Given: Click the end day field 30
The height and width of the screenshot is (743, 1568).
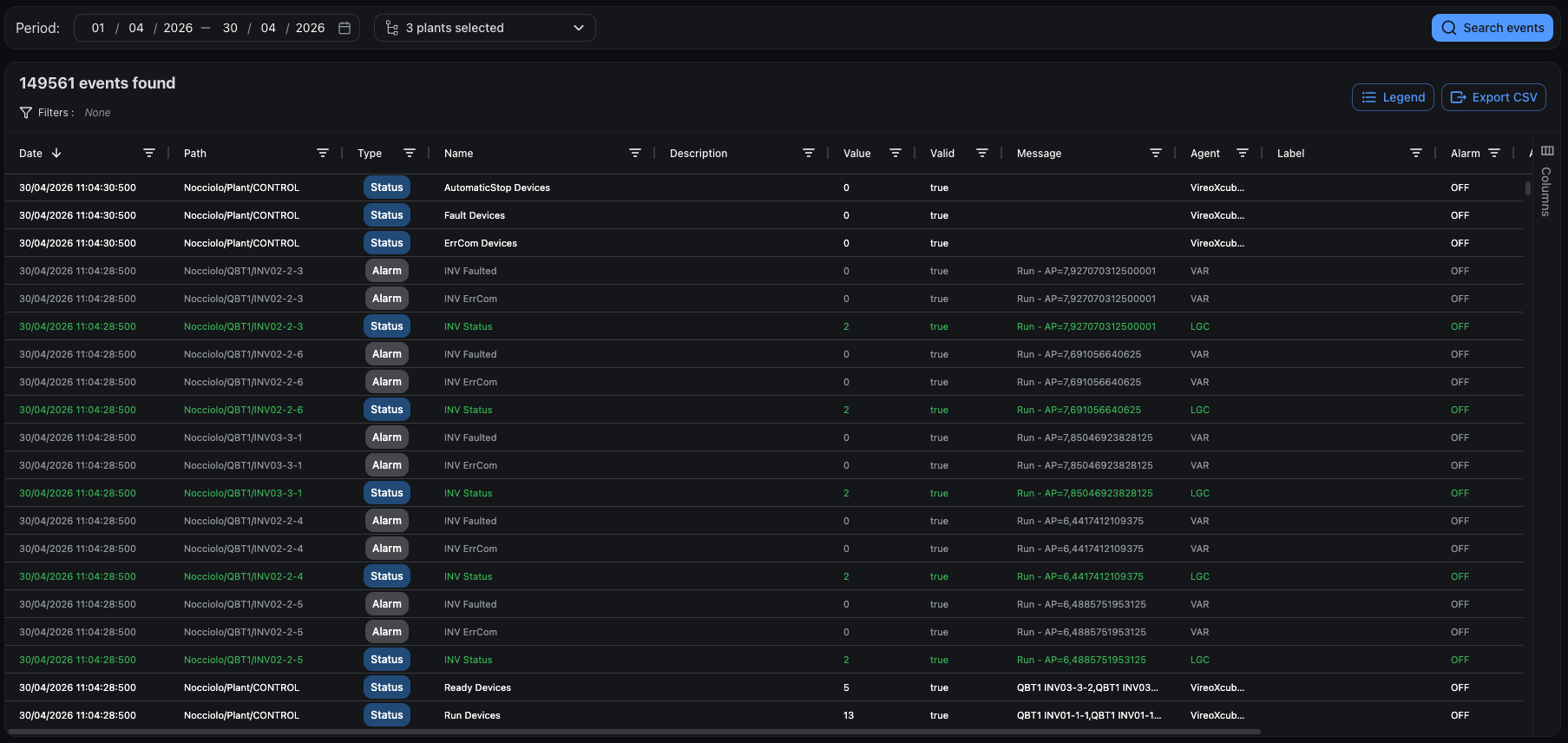Looking at the screenshot, I should (x=230, y=28).
